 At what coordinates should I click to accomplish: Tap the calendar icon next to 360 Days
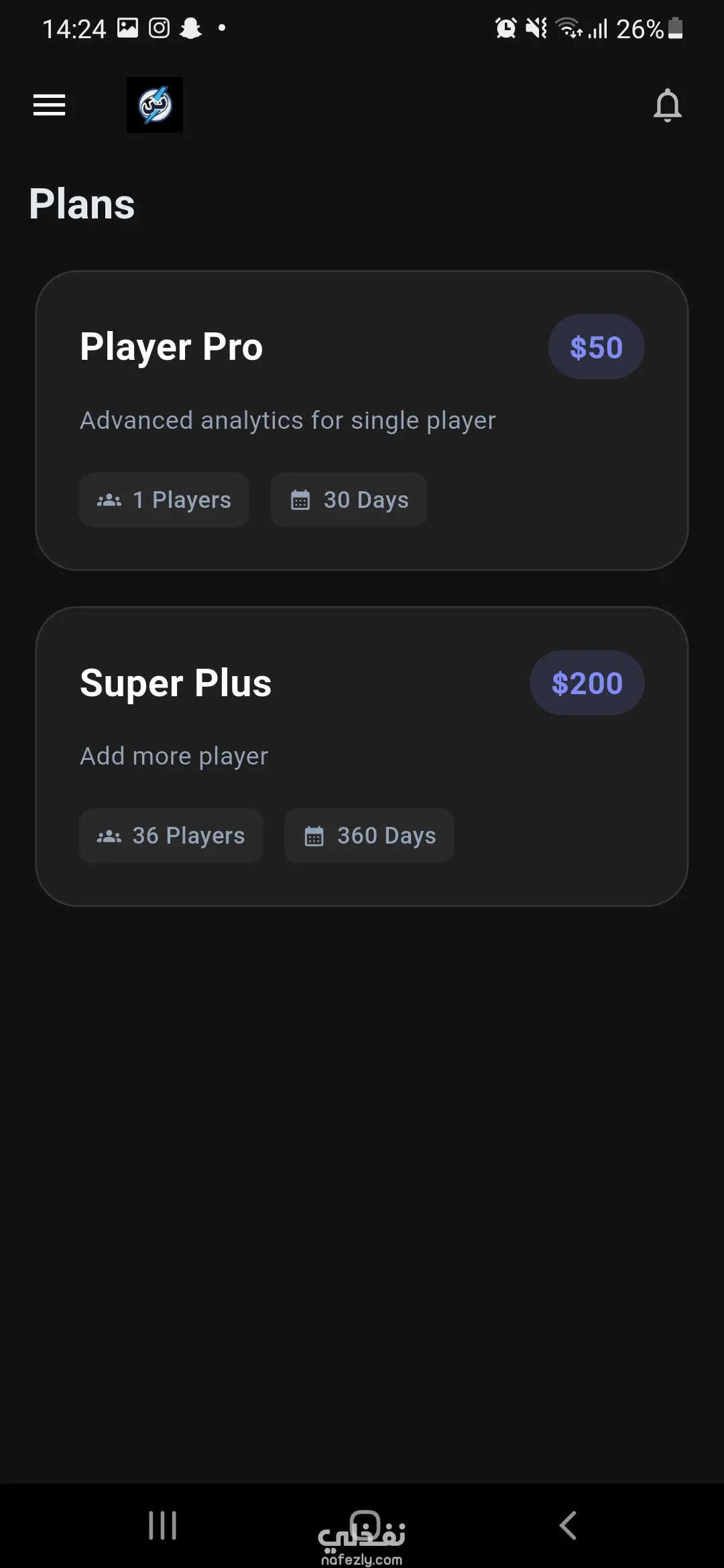pyautogui.click(x=314, y=836)
